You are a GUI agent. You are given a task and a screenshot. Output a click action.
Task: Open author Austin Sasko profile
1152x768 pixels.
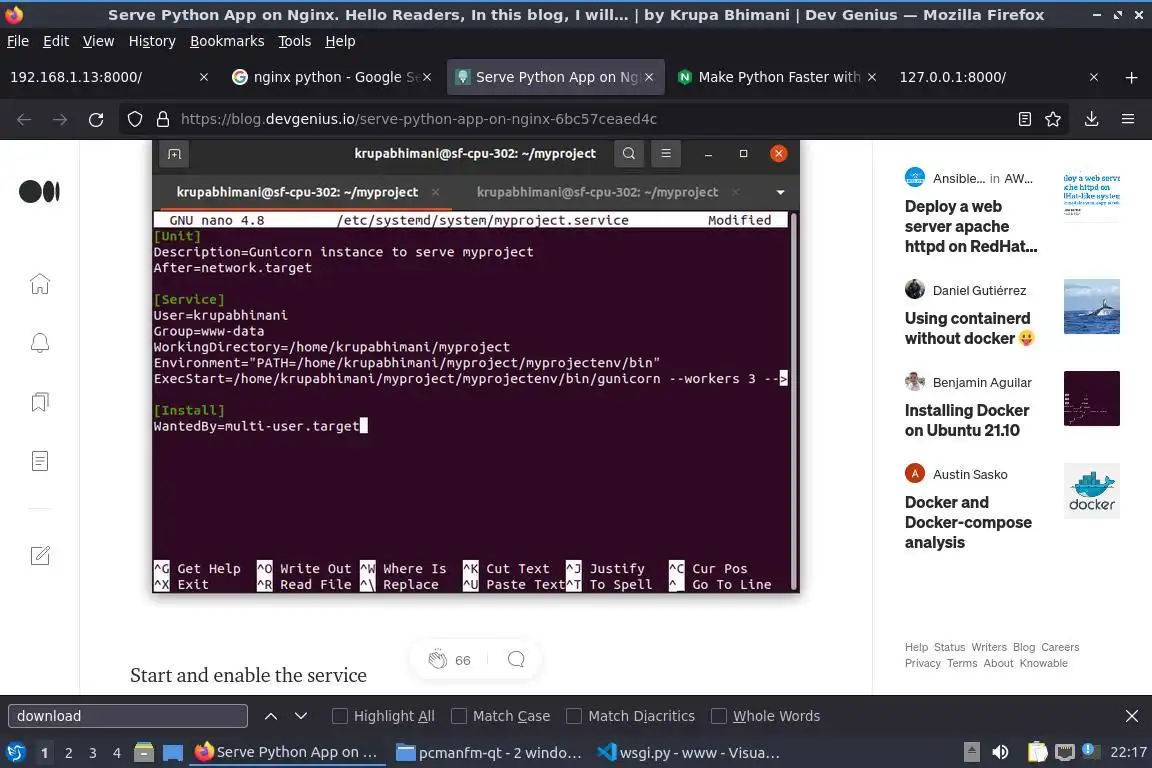click(x=970, y=475)
